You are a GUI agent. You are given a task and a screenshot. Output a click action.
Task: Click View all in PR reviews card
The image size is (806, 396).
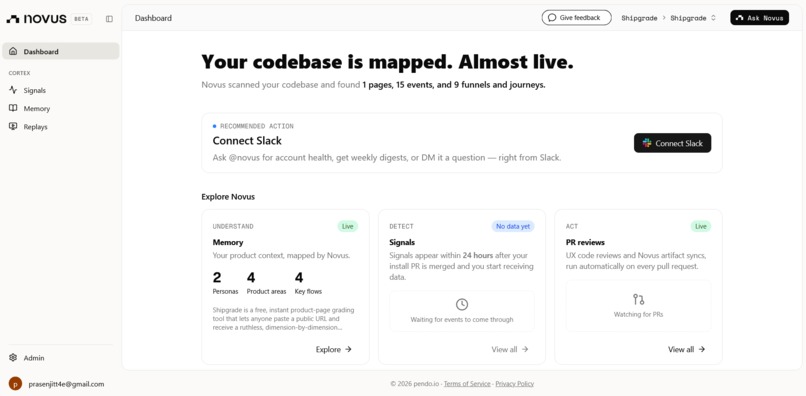[x=686, y=349]
